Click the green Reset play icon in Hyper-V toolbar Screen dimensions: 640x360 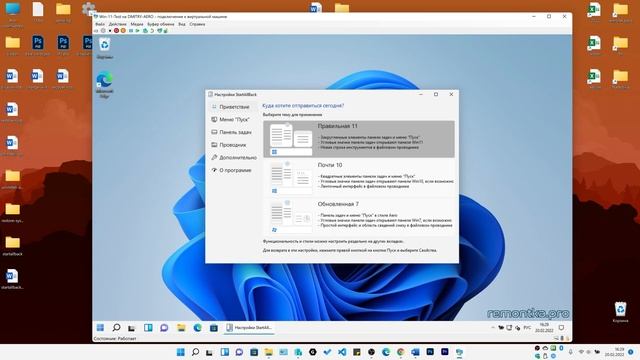[x=138, y=31]
